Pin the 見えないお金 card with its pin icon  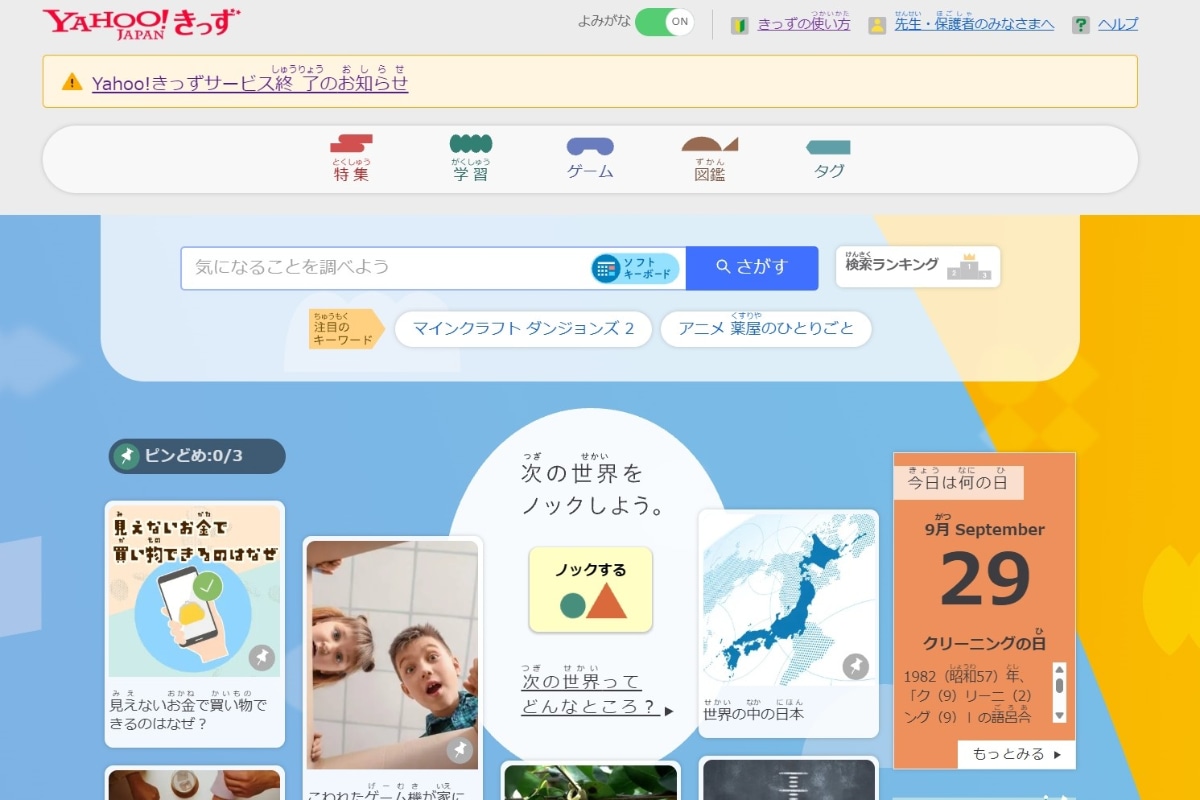point(262,657)
